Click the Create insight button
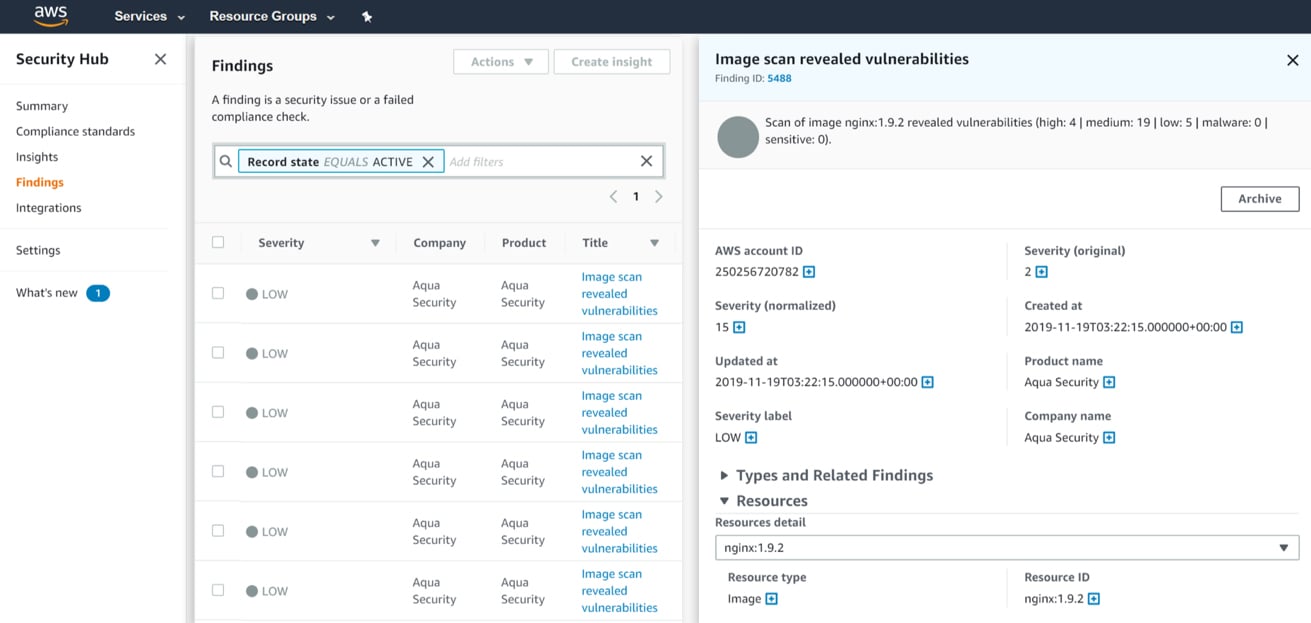 pyautogui.click(x=612, y=62)
